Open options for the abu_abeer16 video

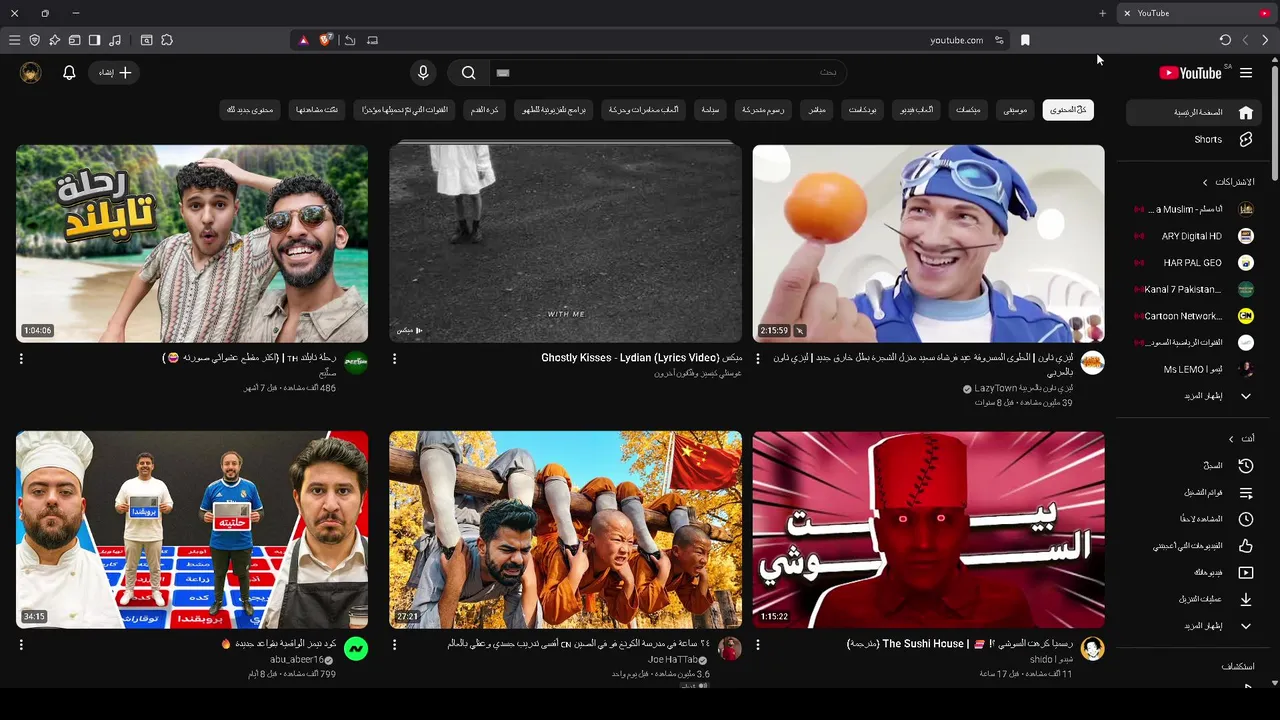click(21, 645)
